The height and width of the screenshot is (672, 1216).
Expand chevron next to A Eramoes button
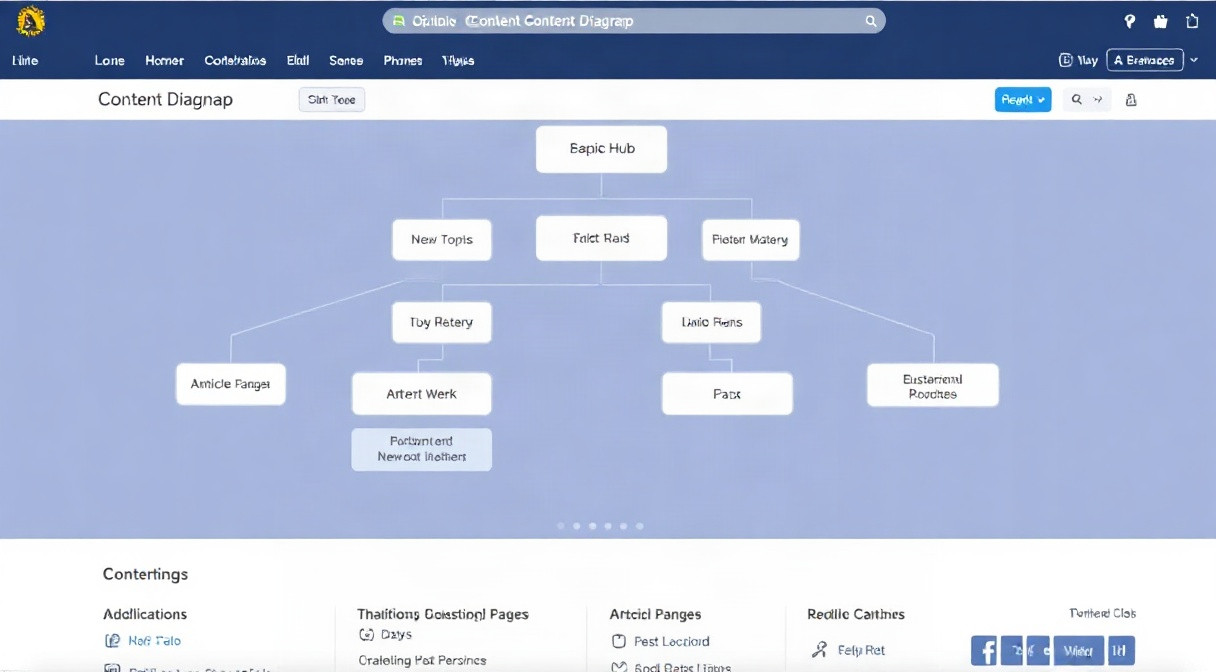coord(1194,60)
